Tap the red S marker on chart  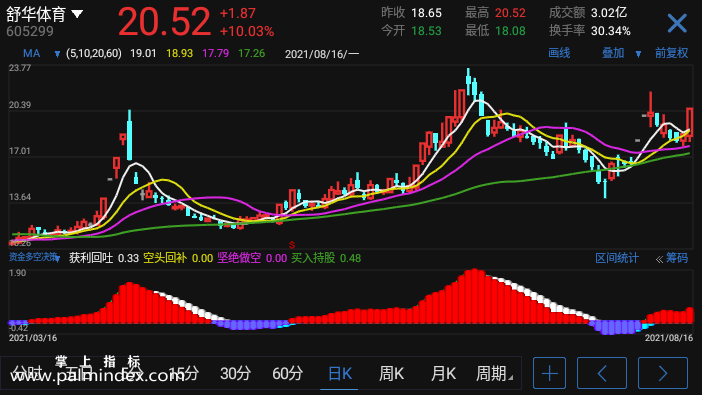click(292, 245)
